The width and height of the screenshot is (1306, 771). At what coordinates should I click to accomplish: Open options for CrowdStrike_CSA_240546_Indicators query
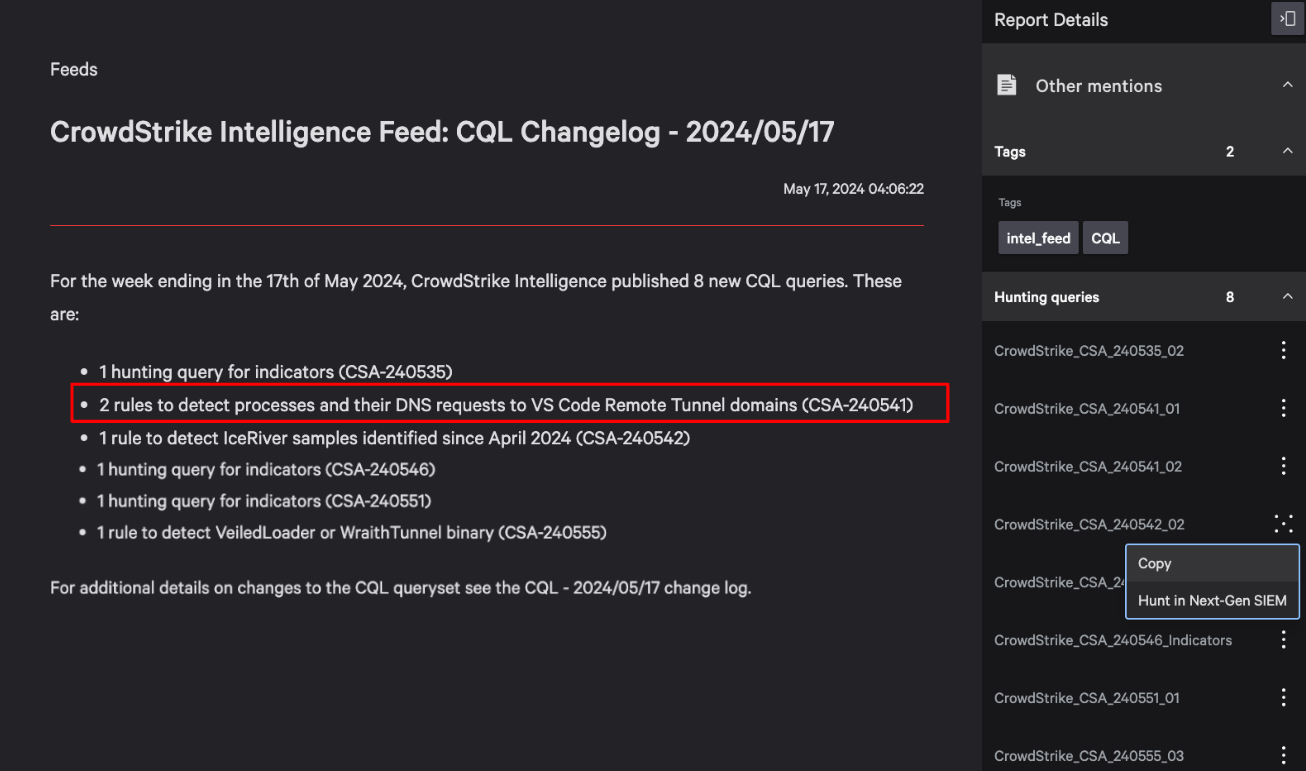pos(1284,640)
